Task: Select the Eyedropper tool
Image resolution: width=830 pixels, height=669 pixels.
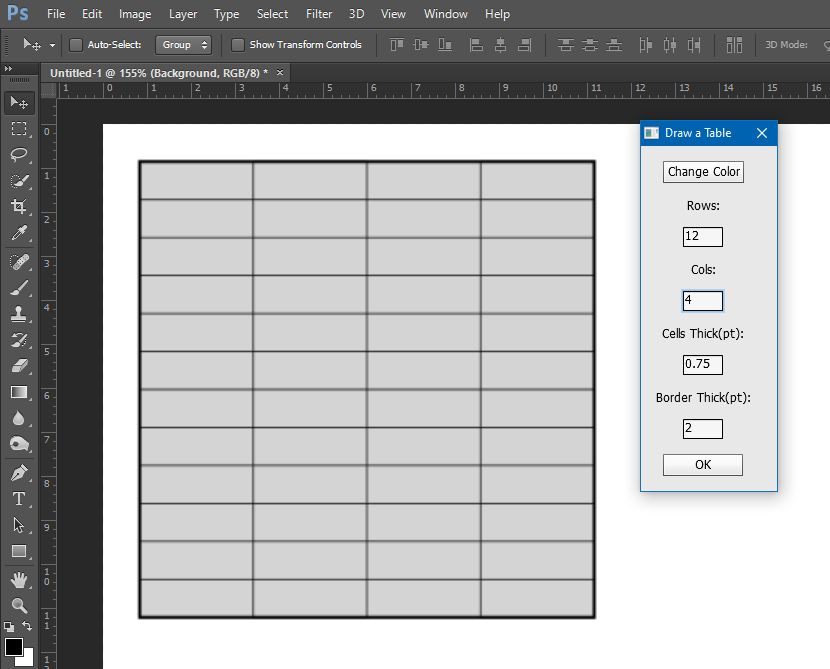Action: (x=19, y=232)
